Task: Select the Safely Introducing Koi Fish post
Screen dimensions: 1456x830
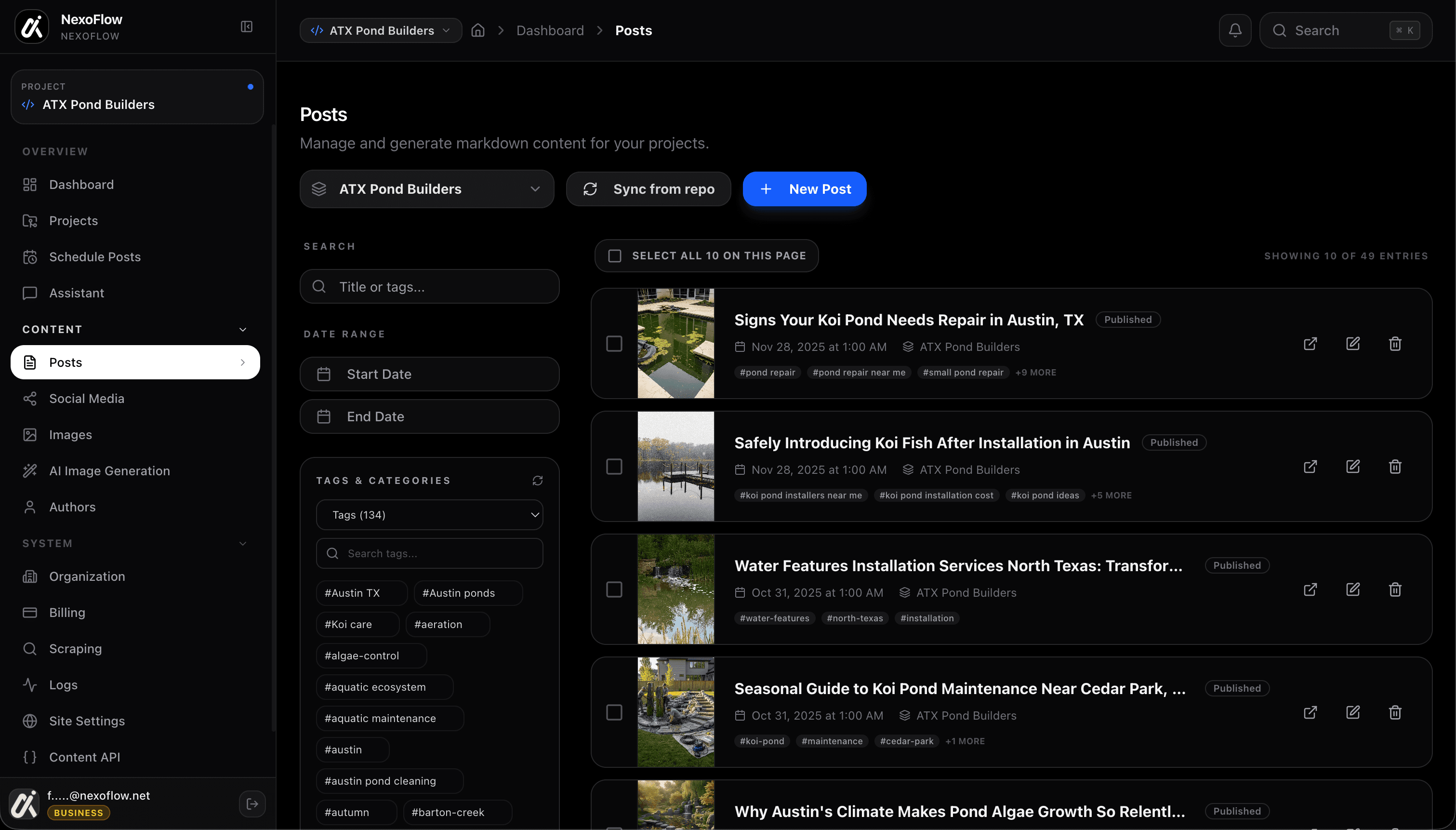Action: (614, 466)
